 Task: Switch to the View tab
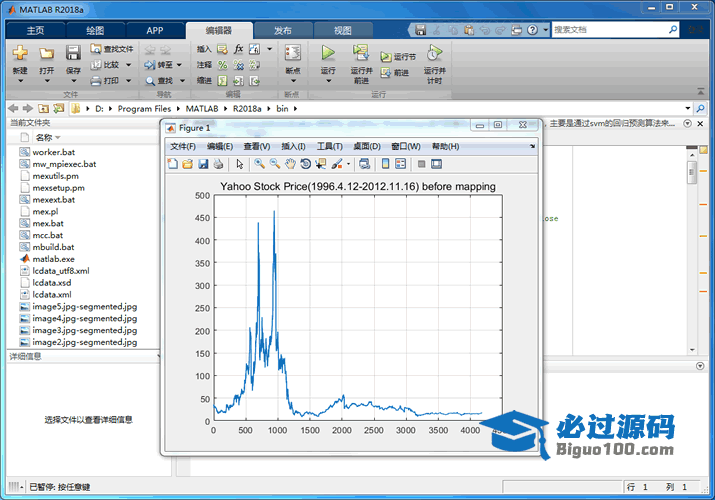[x=343, y=31]
